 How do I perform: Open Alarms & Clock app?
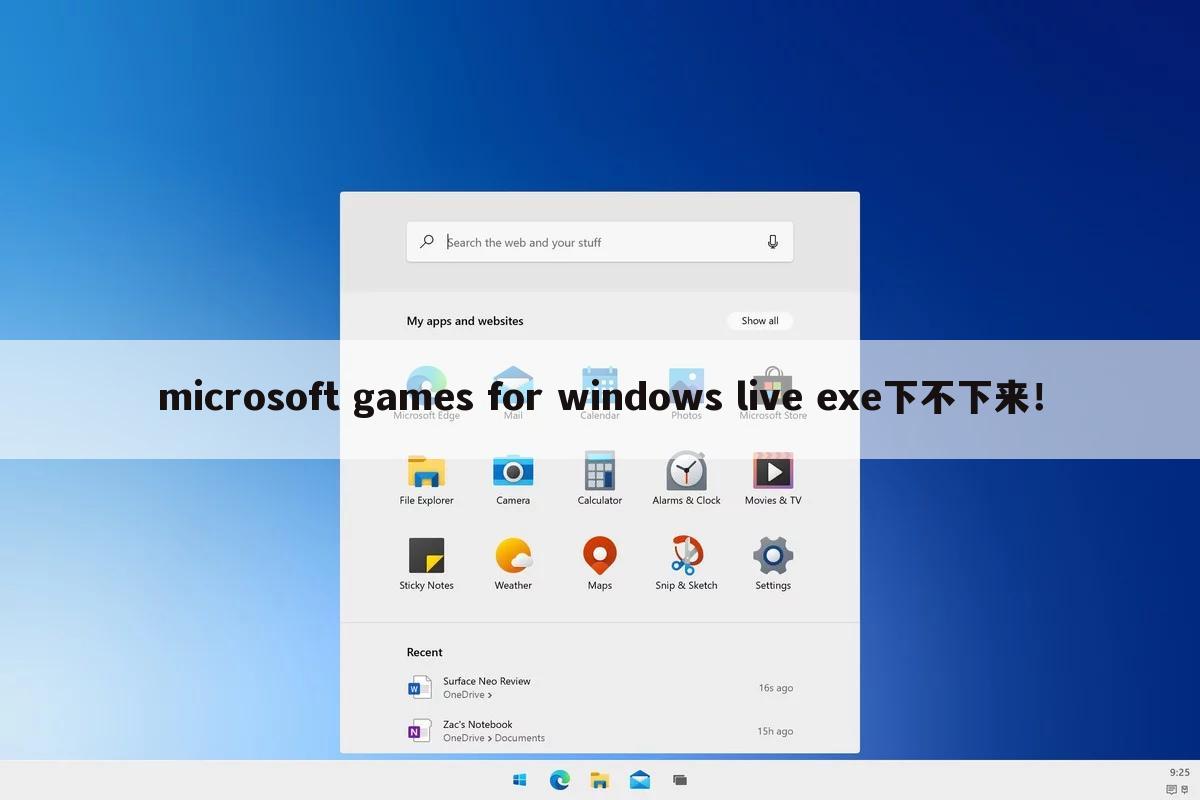coord(686,470)
